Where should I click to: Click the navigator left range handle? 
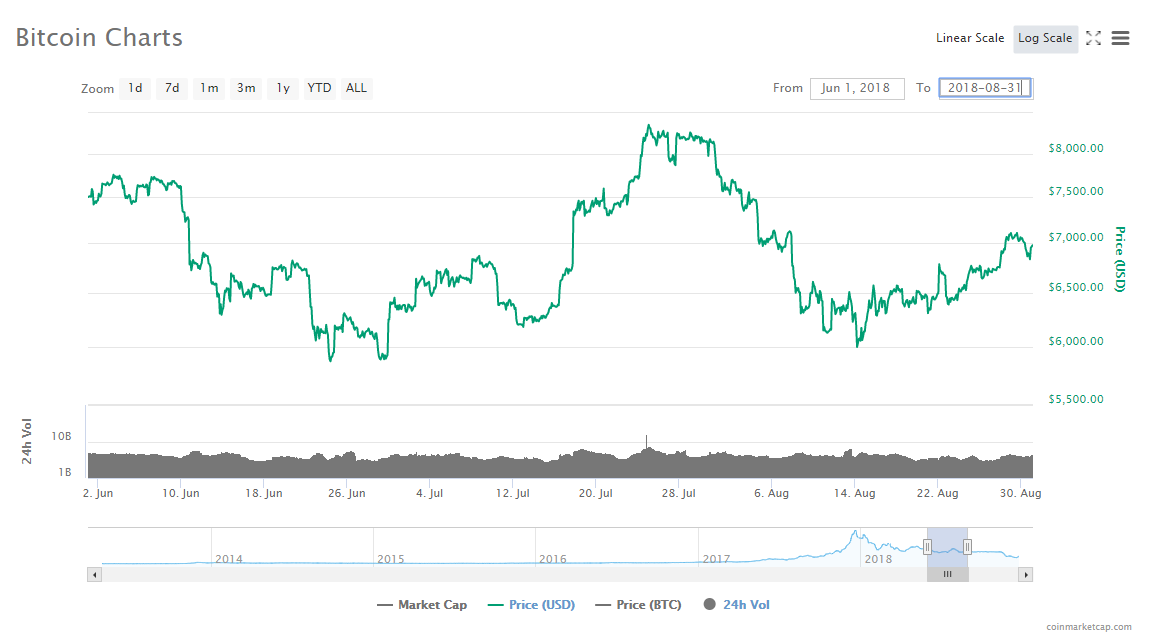(x=927, y=546)
